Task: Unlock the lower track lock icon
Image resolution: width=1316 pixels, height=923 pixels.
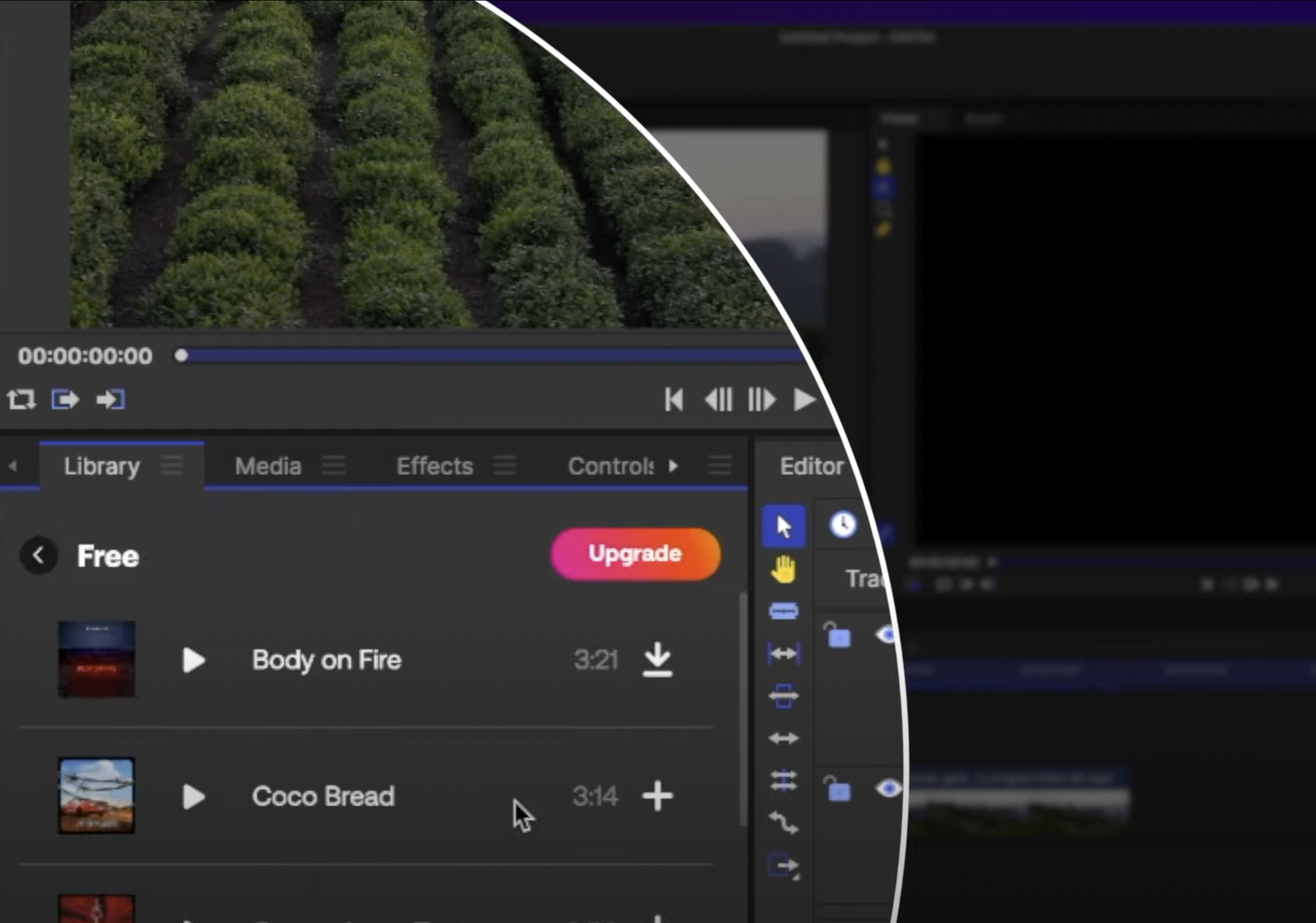Action: (x=838, y=789)
